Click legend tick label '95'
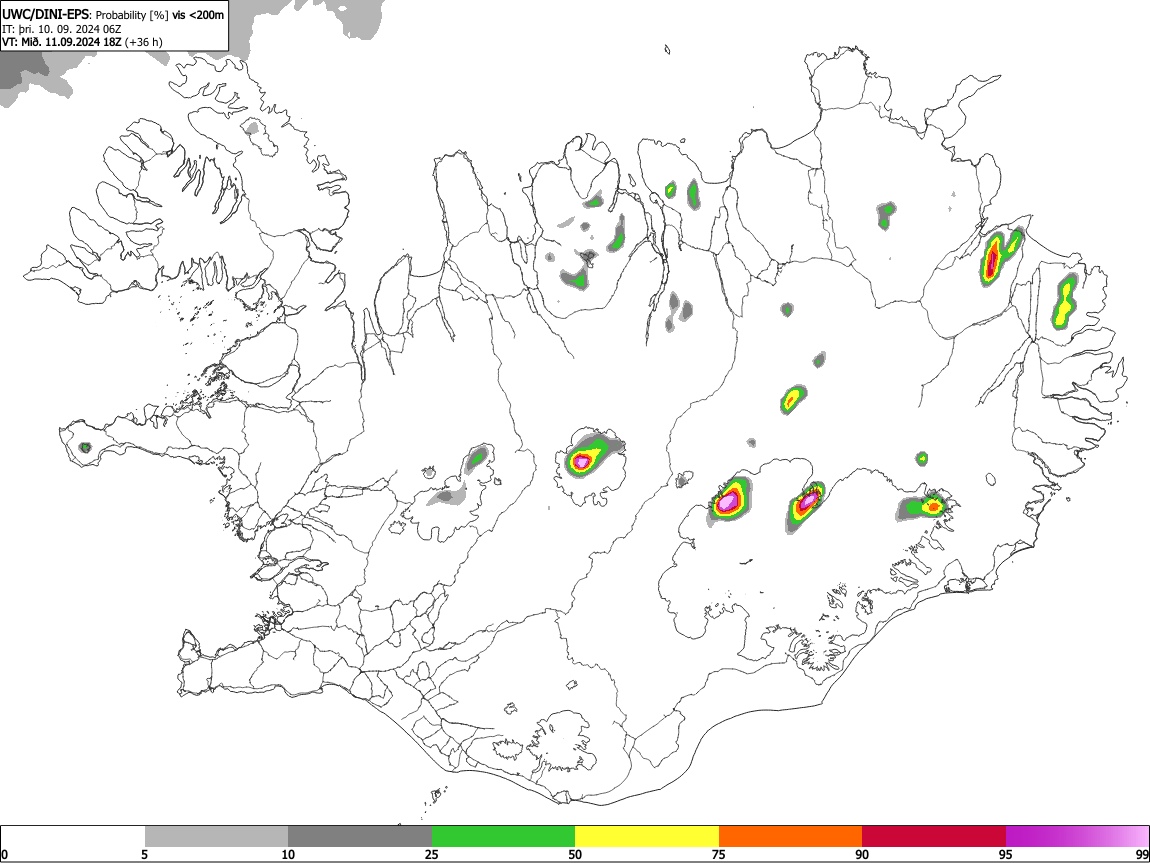This screenshot has height=863, width=1150. click(x=1006, y=854)
